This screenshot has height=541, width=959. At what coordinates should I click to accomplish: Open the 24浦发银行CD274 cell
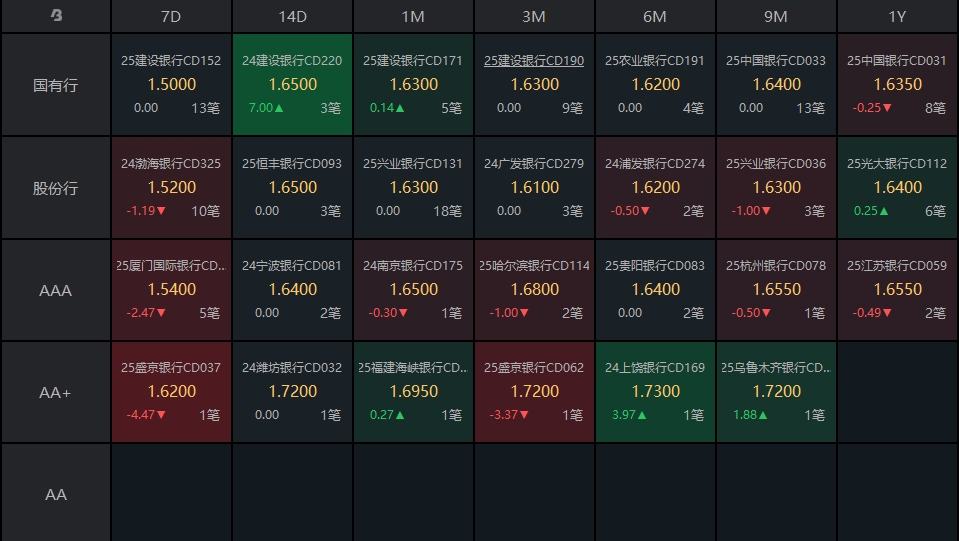[655, 187]
